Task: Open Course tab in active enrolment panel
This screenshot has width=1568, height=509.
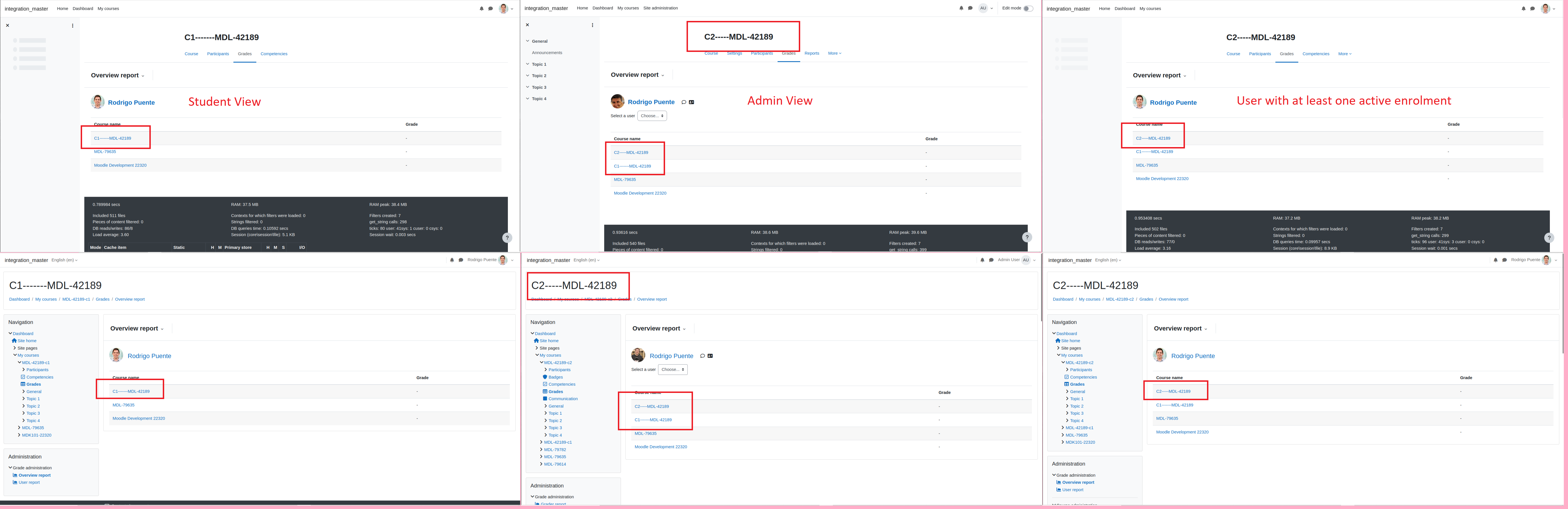Action: tap(1233, 54)
